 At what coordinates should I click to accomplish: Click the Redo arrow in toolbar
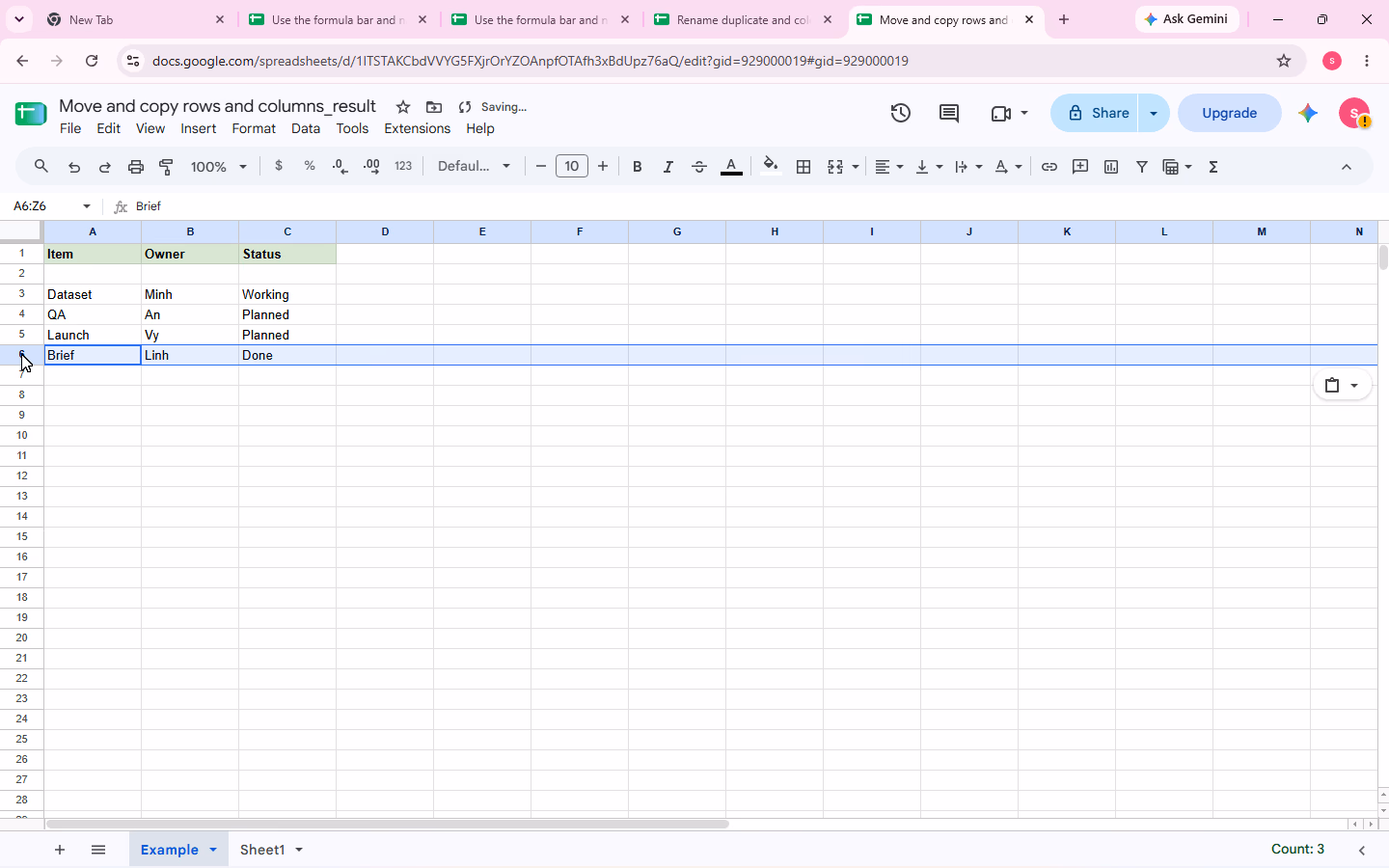pos(105,167)
